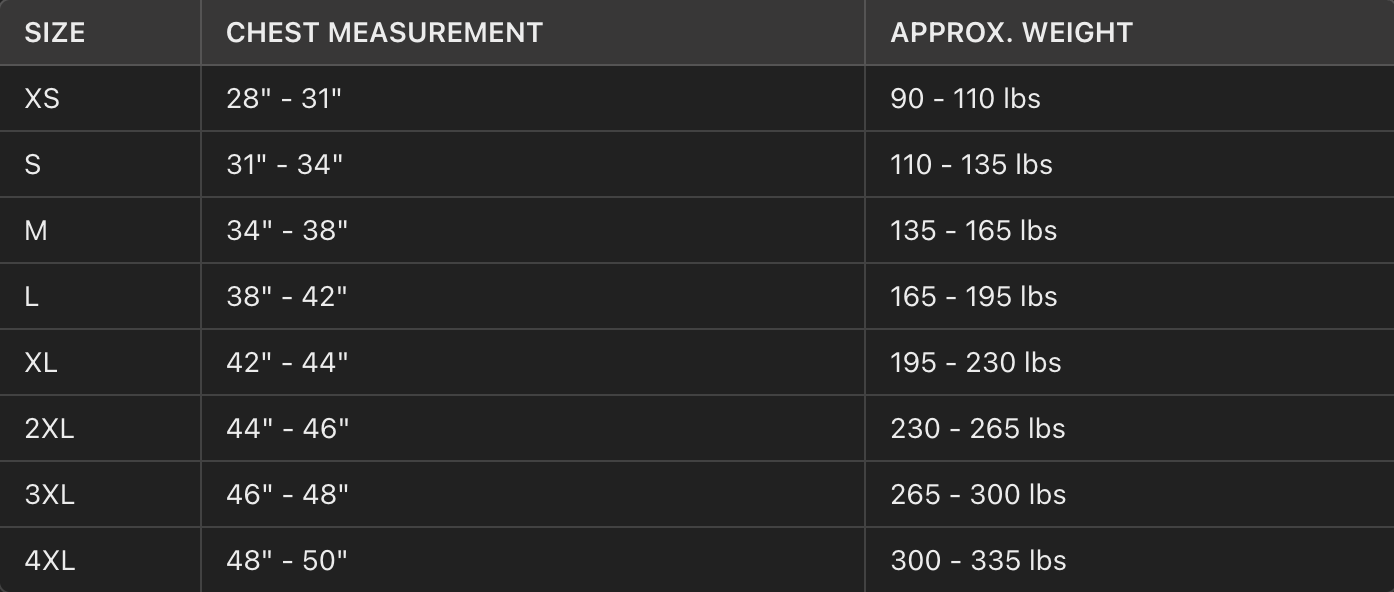Select the 2XL size cell
This screenshot has width=1394, height=592.
(x=49, y=429)
